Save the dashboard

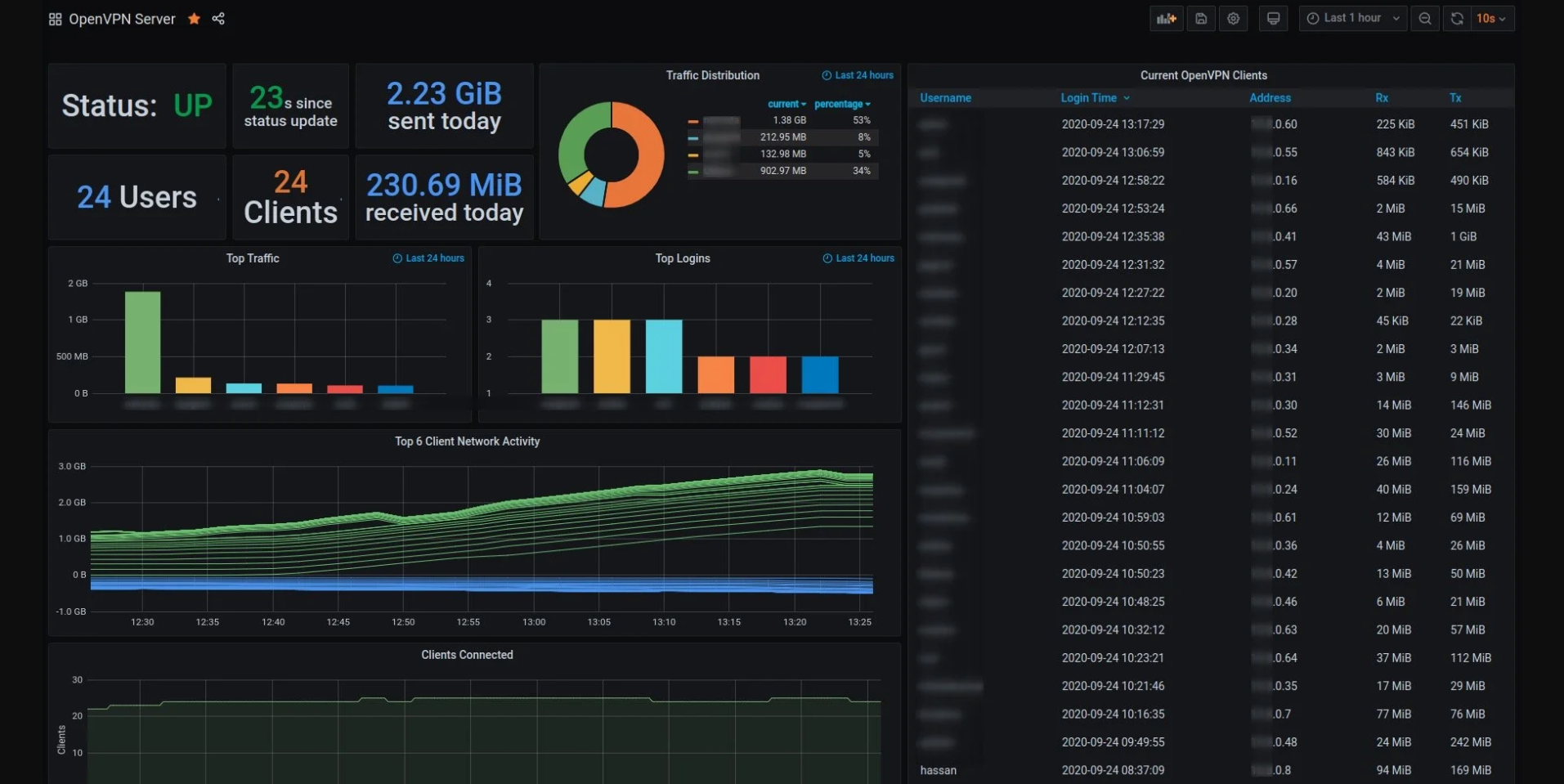(x=1201, y=18)
